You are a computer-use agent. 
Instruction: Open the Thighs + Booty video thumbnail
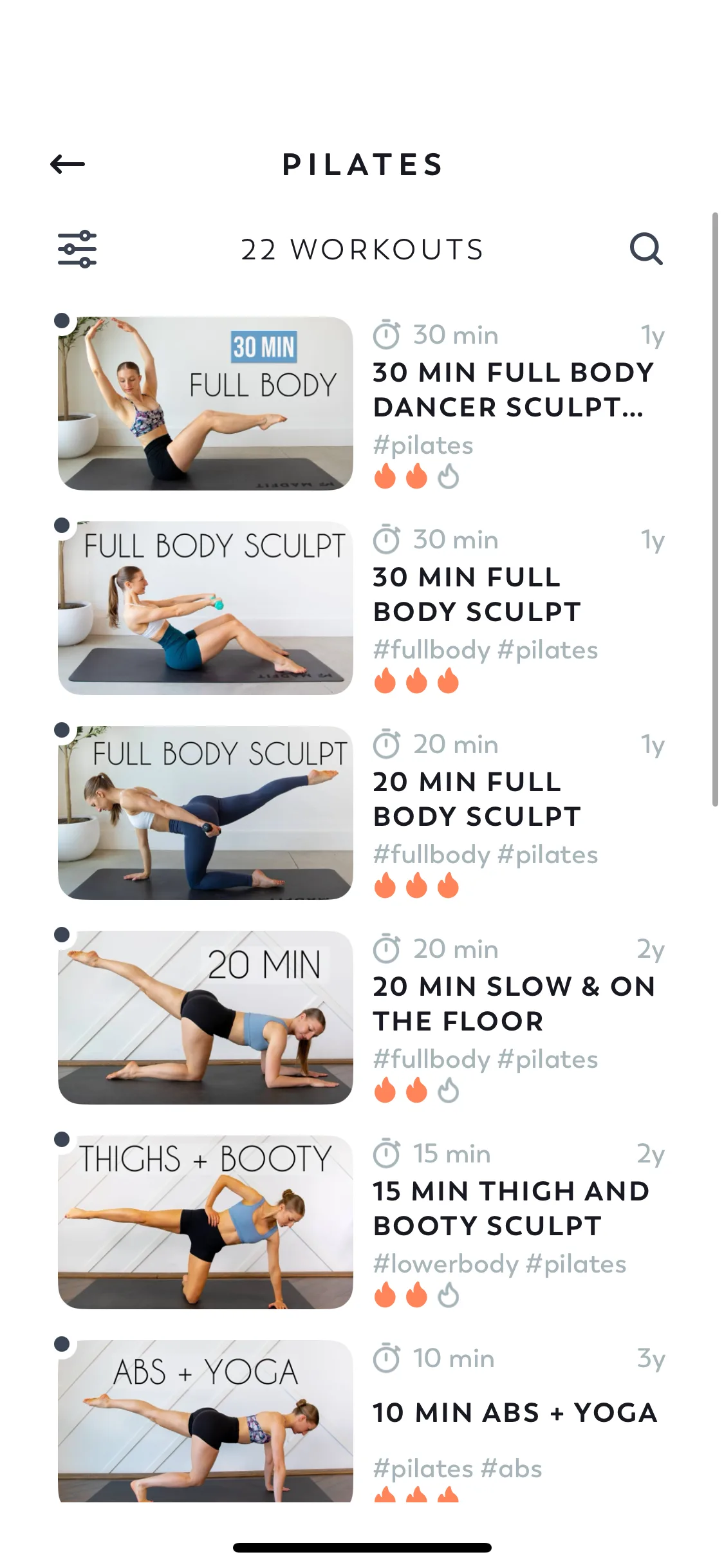tap(205, 1222)
